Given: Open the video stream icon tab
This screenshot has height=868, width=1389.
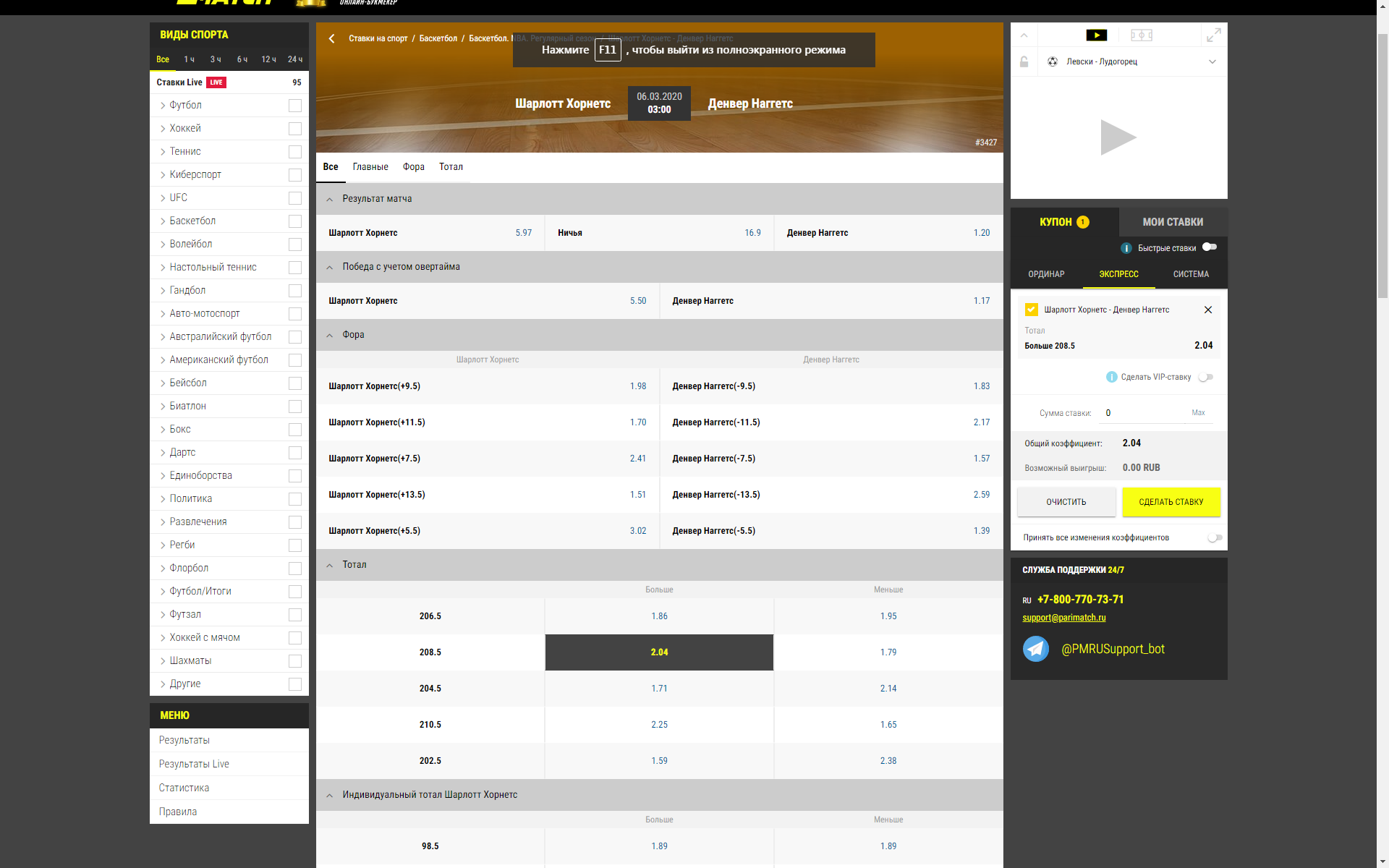Looking at the screenshot, I should coord(1096,35).
